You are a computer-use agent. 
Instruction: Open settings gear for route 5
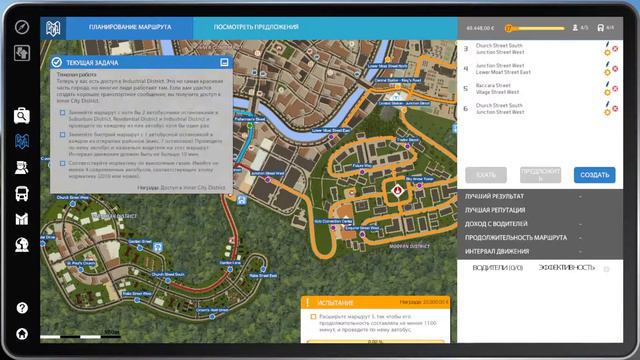point(607,93)
